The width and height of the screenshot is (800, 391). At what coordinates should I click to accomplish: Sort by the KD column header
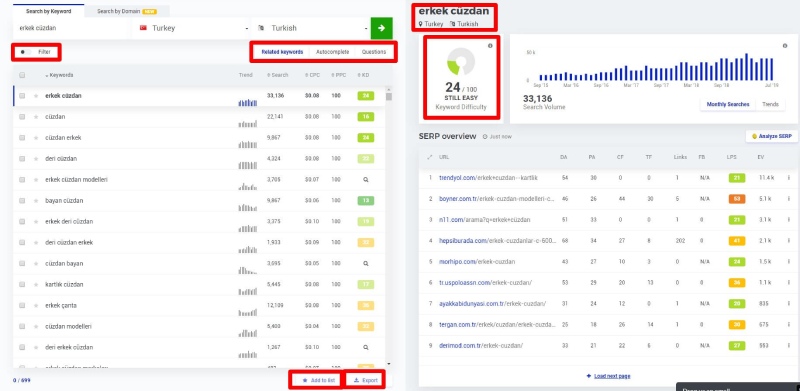tap(364, 75)
